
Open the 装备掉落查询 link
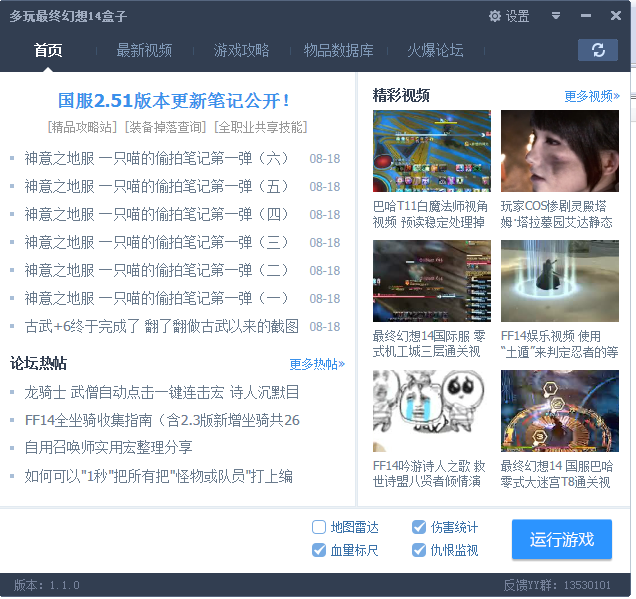(166, 127)
